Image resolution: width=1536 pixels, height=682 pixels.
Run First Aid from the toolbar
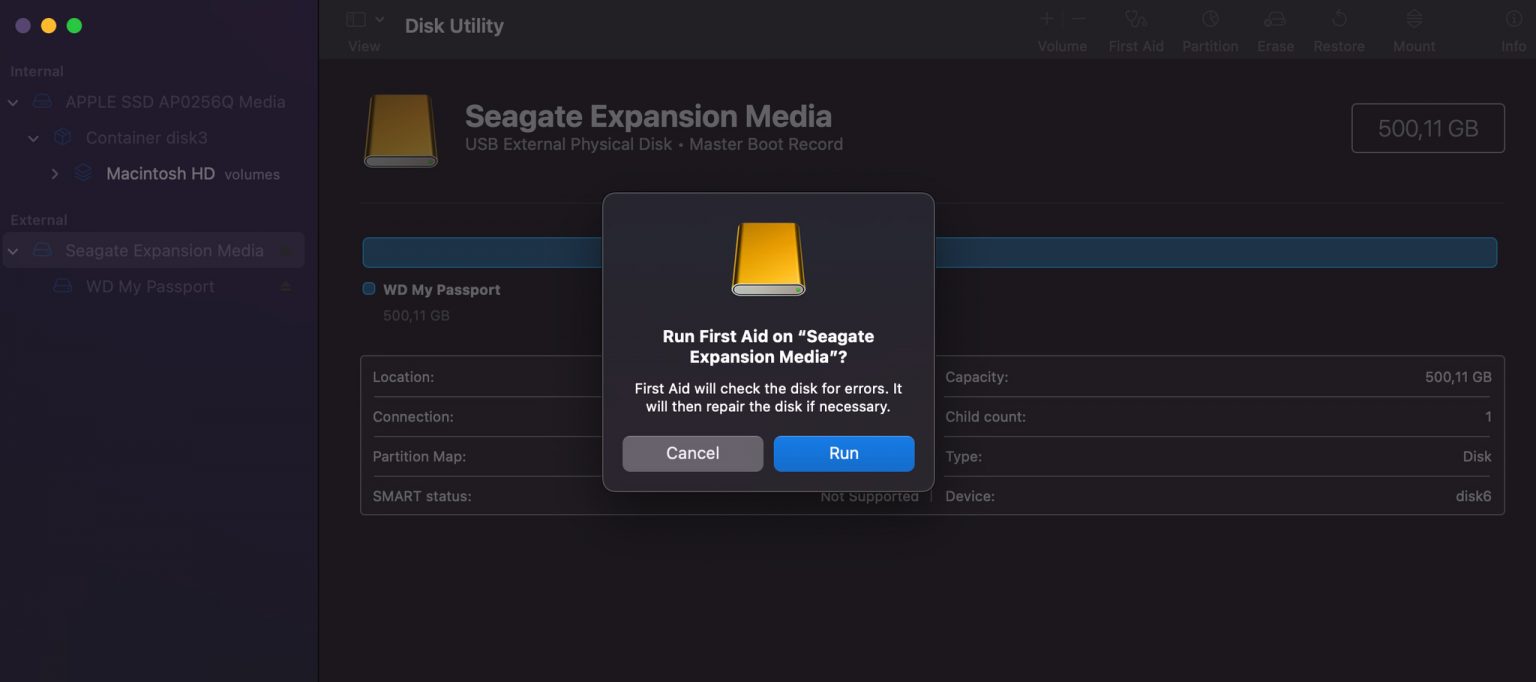click(x=1136, y=27)
